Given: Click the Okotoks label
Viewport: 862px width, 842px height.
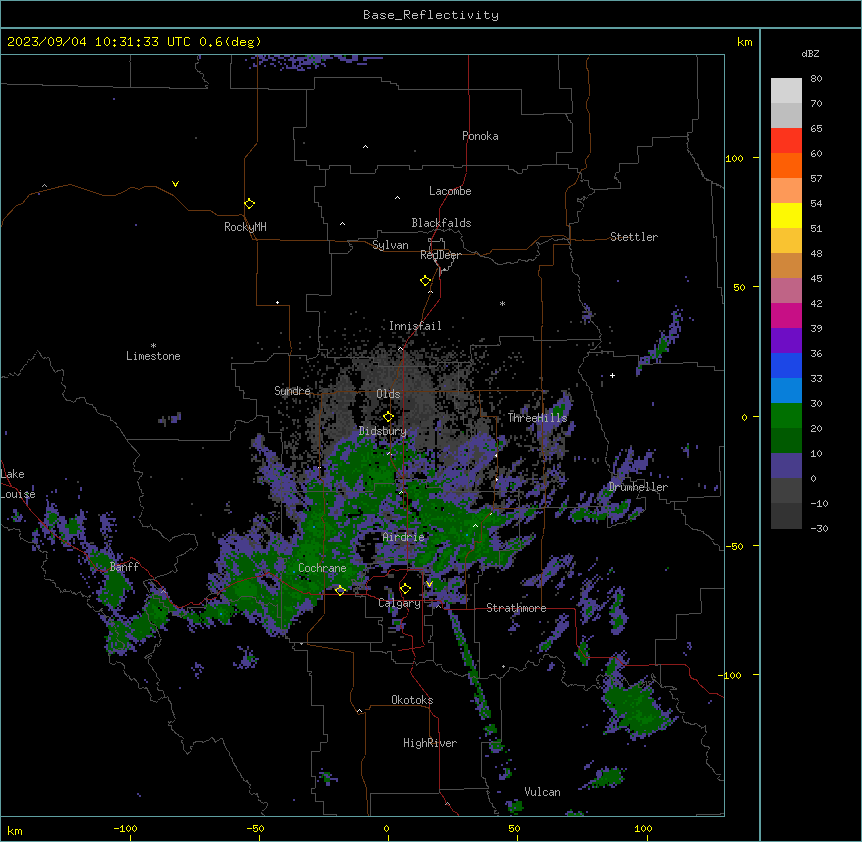Looking at the screenshot, I should point(412,700).
